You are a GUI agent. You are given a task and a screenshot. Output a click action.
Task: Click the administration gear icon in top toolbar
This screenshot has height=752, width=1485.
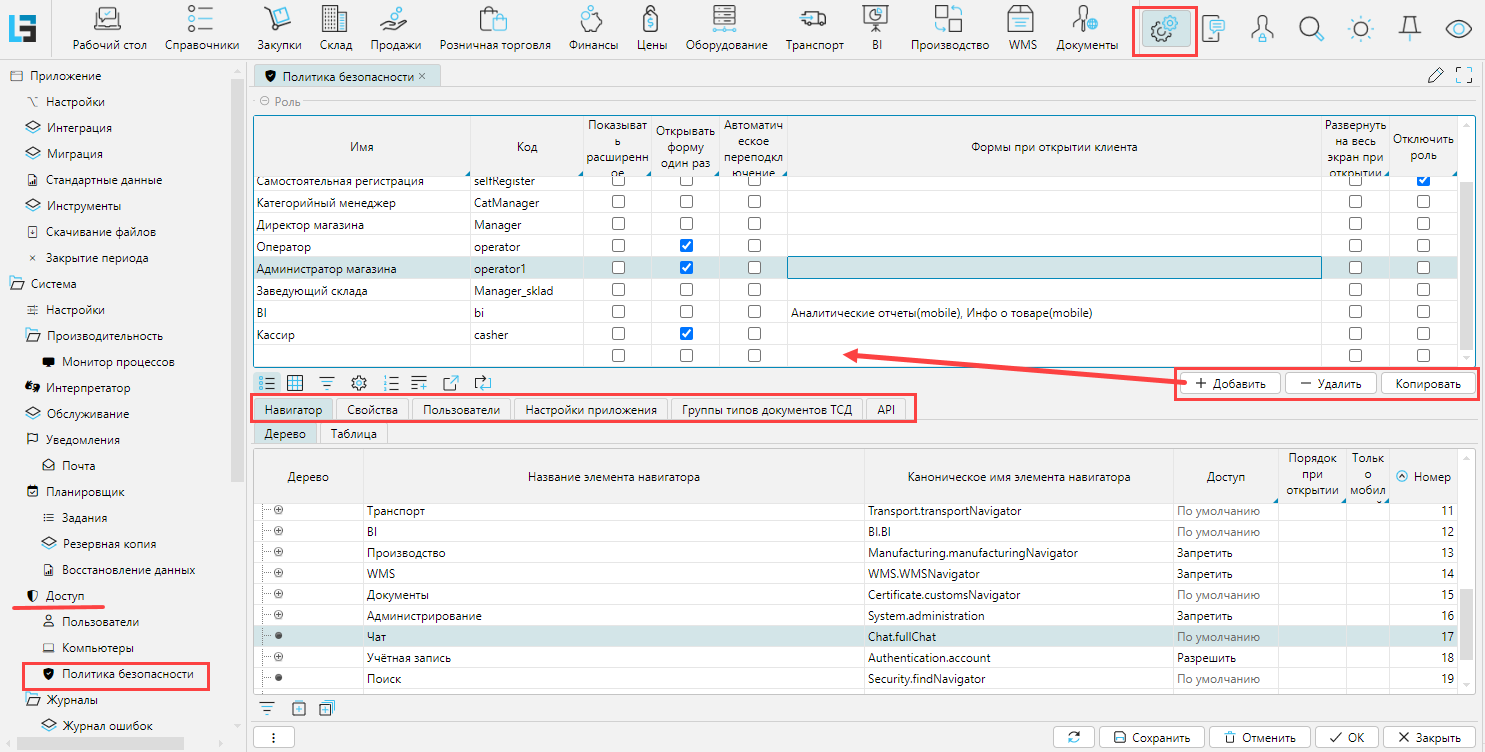point(1163,30)
